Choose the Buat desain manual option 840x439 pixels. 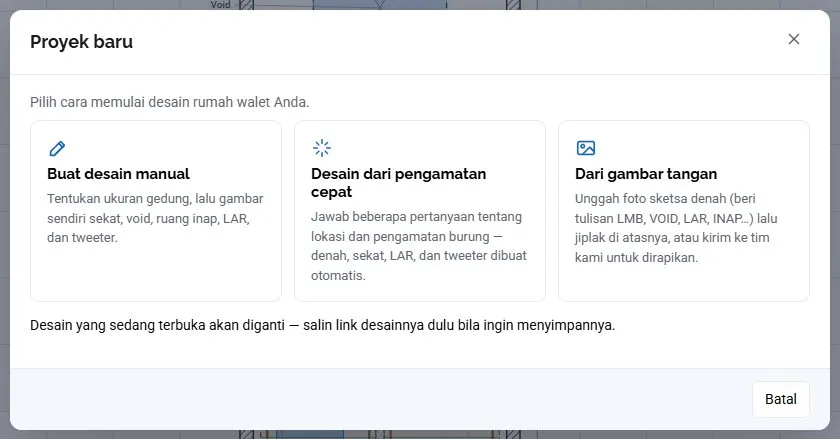click(x=156, y=211)
